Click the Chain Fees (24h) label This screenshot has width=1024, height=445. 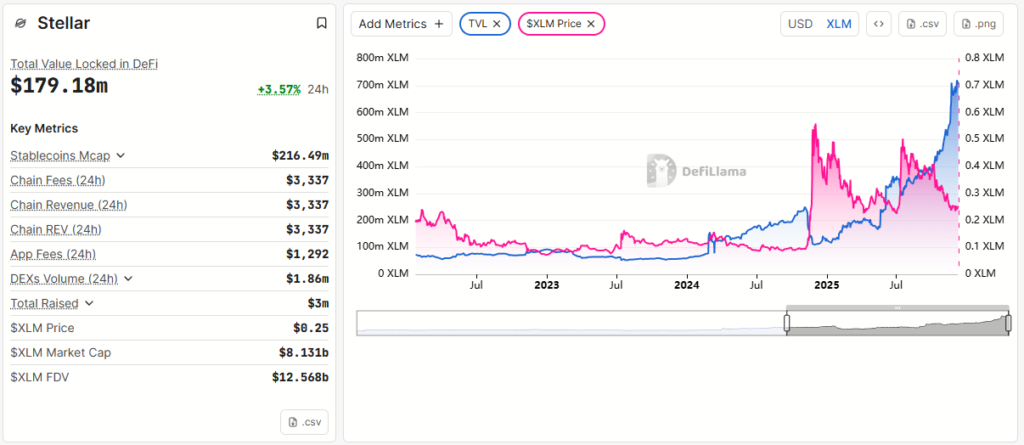[57, 180]
